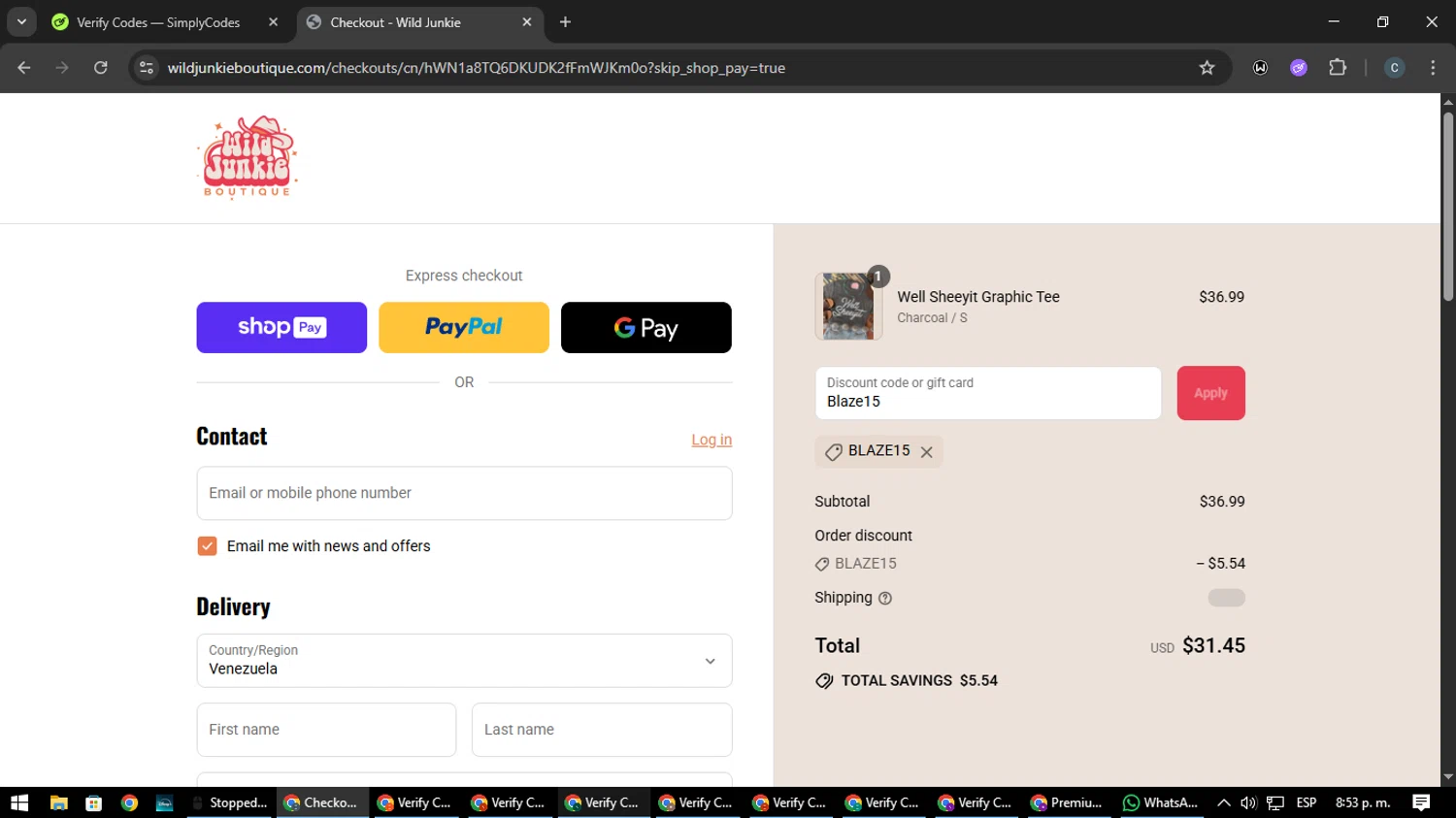This screenshot has width=1456, height=818.
Task: Apply the discount code
Action: [1211, 393]
